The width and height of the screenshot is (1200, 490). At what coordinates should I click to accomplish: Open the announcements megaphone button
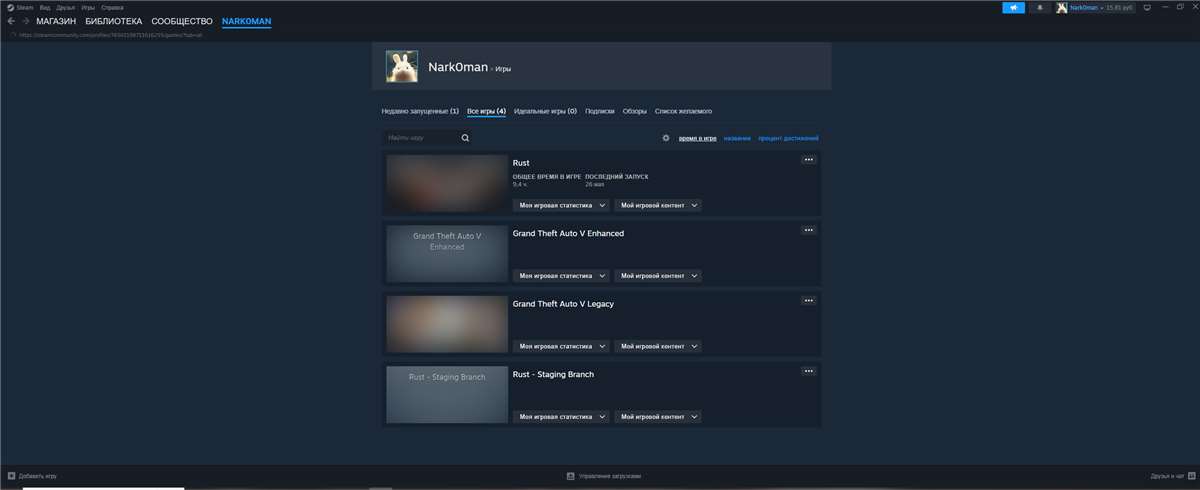[x=1014, y=7]
